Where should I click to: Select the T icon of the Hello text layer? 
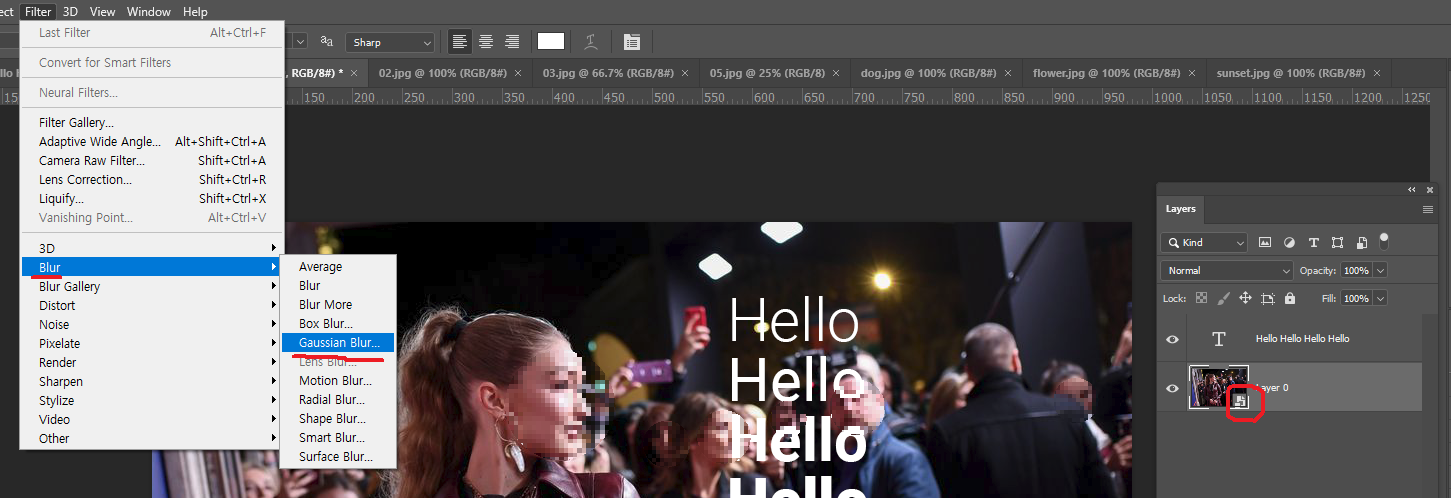coord(1218,339)
